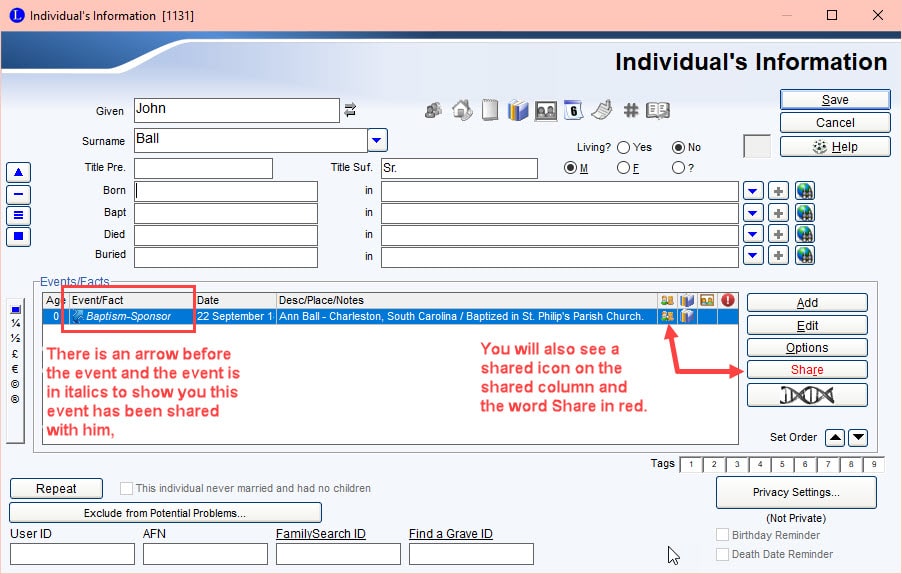The image size is (902, 574).
Task: Select the F sex radio button
Action: [624, 168]
